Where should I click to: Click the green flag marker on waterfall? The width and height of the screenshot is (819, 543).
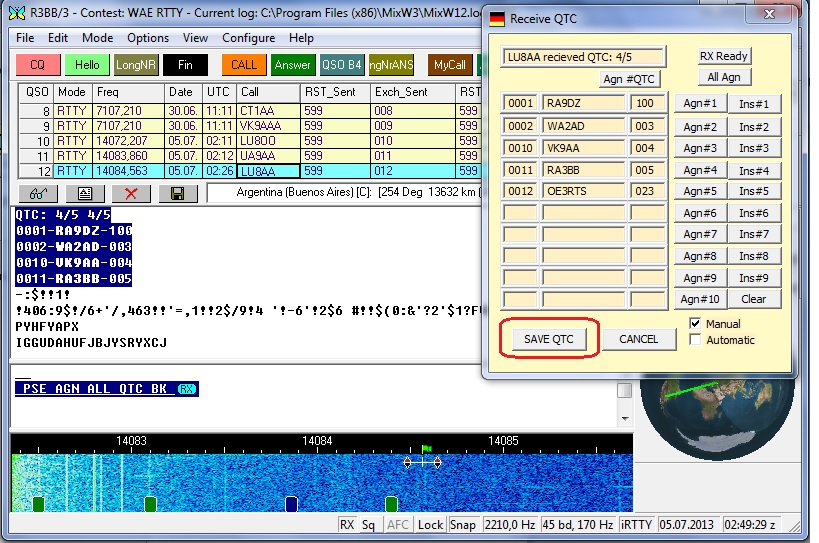coord(426,449)
